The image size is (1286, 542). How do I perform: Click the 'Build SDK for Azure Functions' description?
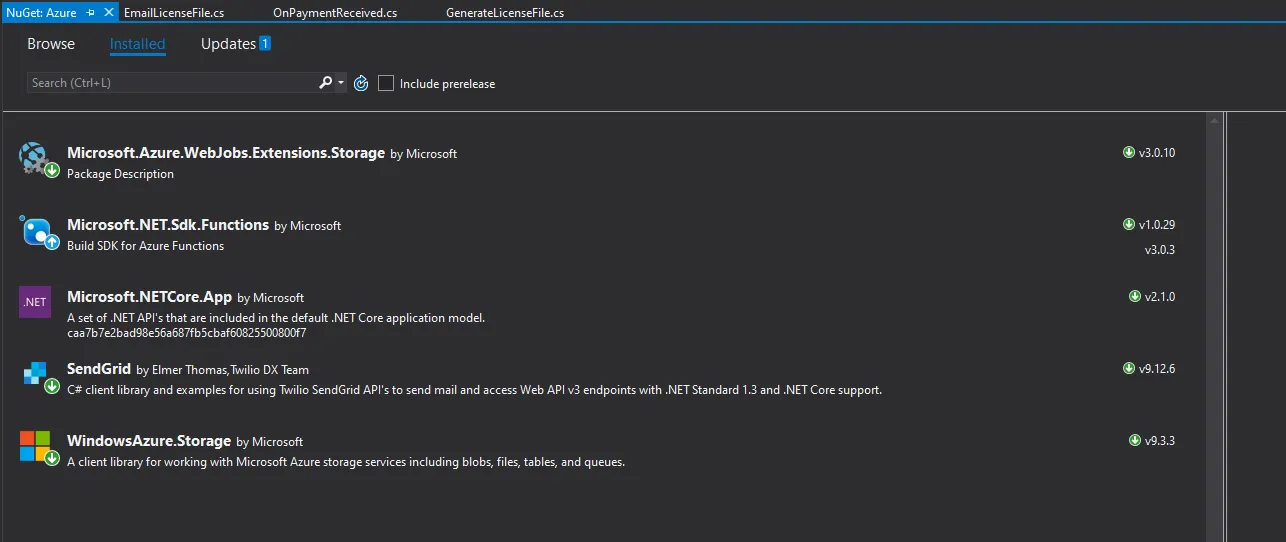pos(146,246)
